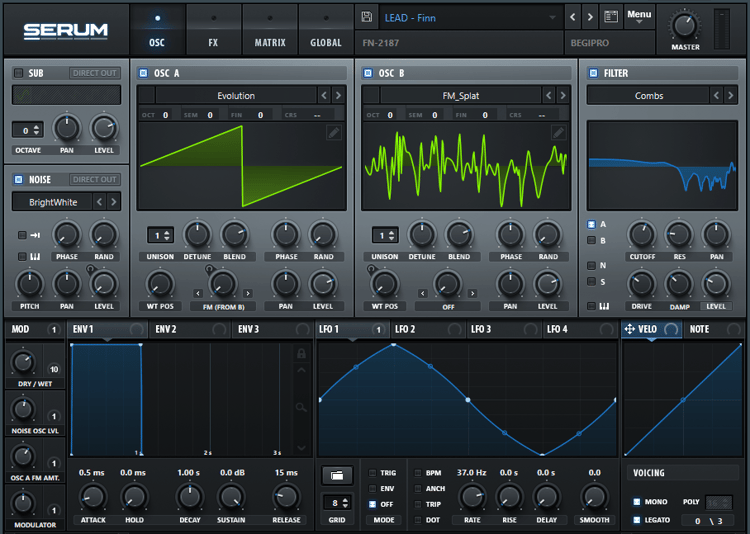Image resolution: width=750 pixels, height=534 pixels.
Task: Click next OSC B warp mode arrow
Action: coord(472,293)
